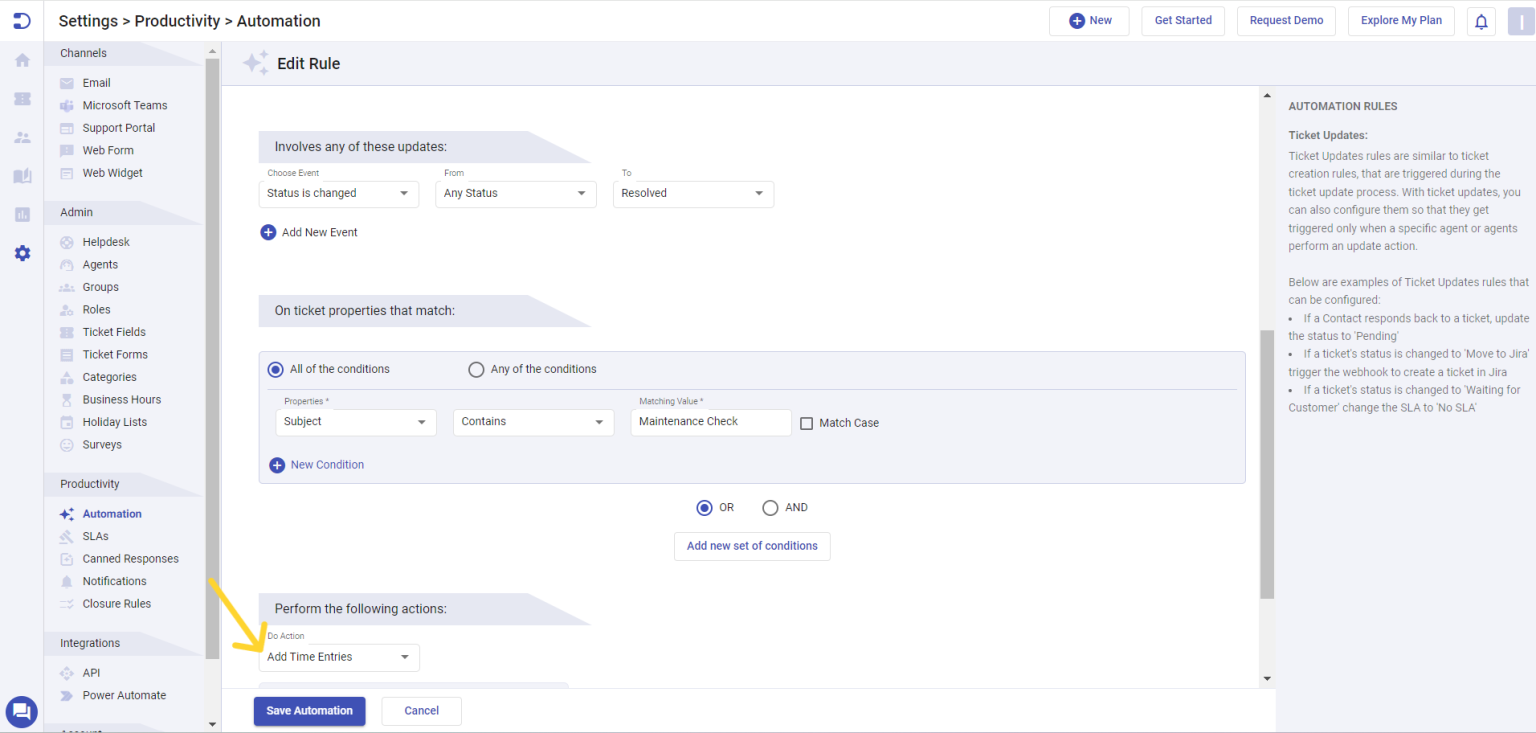
Task: Click the Add New Event link
Action: tap(309, 232)
